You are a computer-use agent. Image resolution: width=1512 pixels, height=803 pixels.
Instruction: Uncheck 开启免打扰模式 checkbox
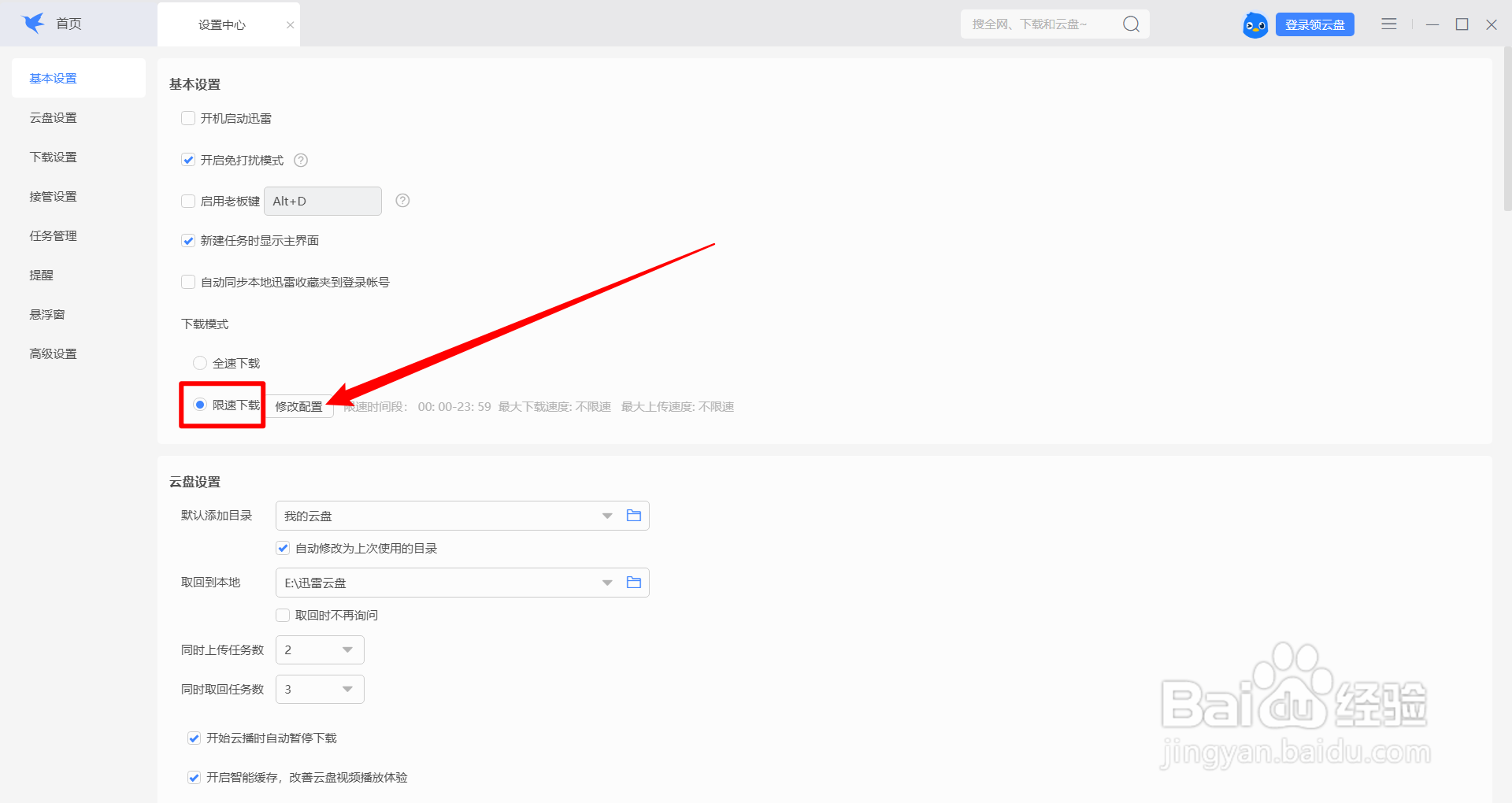(x=188, y=160)
